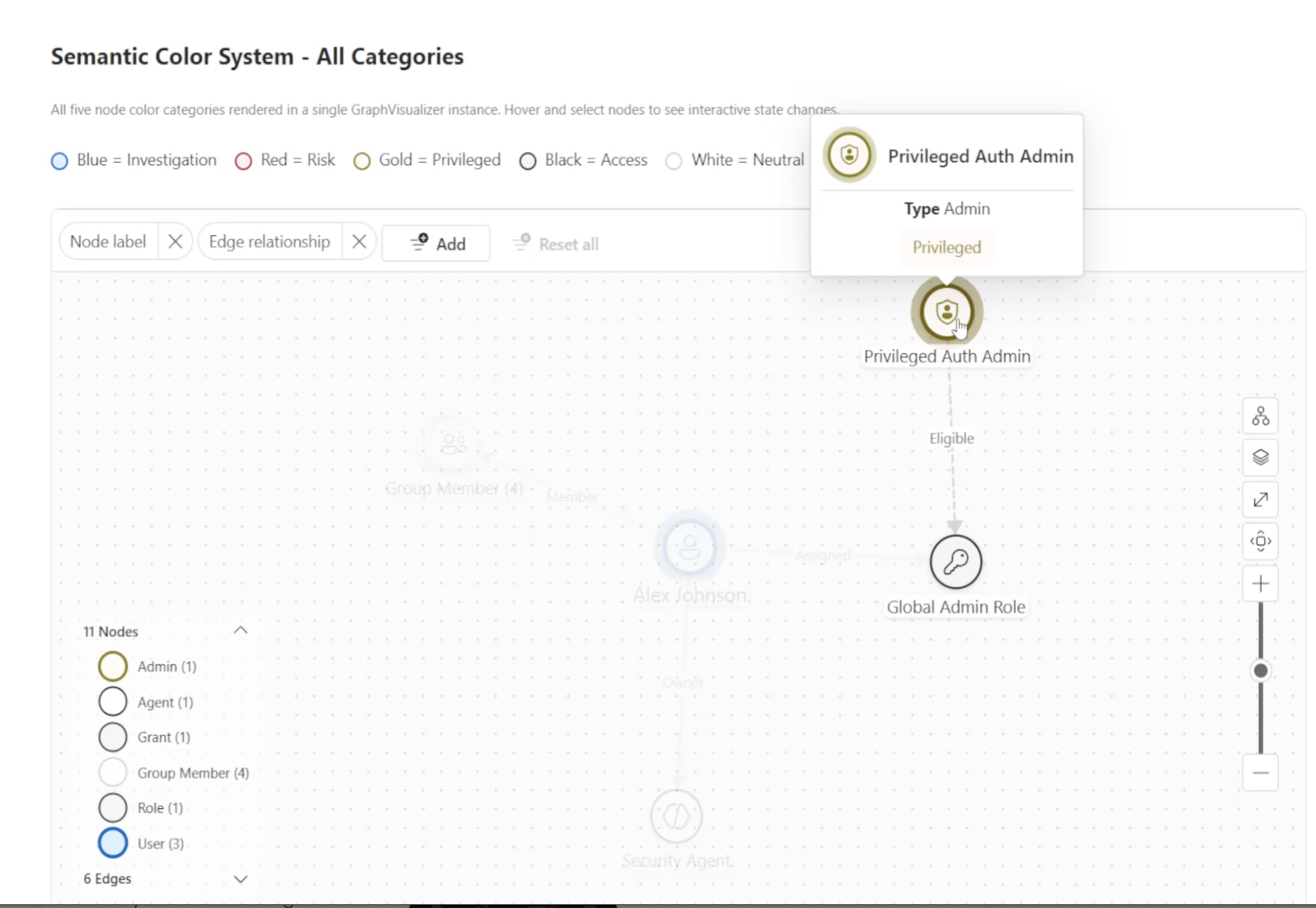Screen dimensions: 1316x908
Task: Zoom in with the plus button
Action: (x=1260, y=584)
